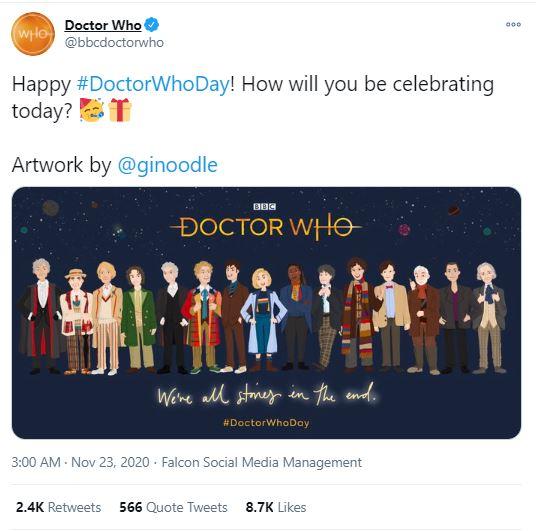View the 566 Quote Tweets

(x=173, y=507)
